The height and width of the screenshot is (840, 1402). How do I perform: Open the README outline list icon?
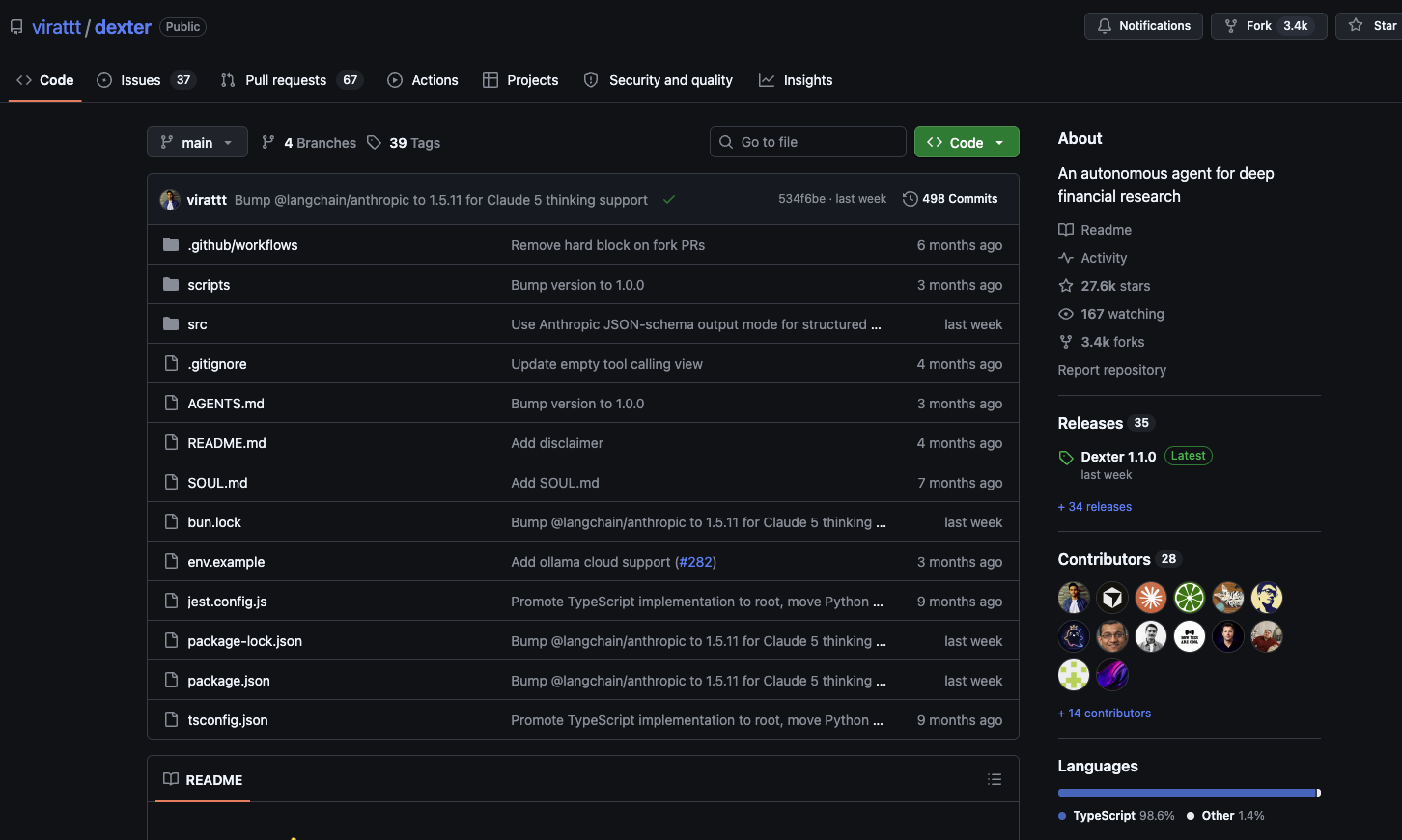[x=995, y=779]
